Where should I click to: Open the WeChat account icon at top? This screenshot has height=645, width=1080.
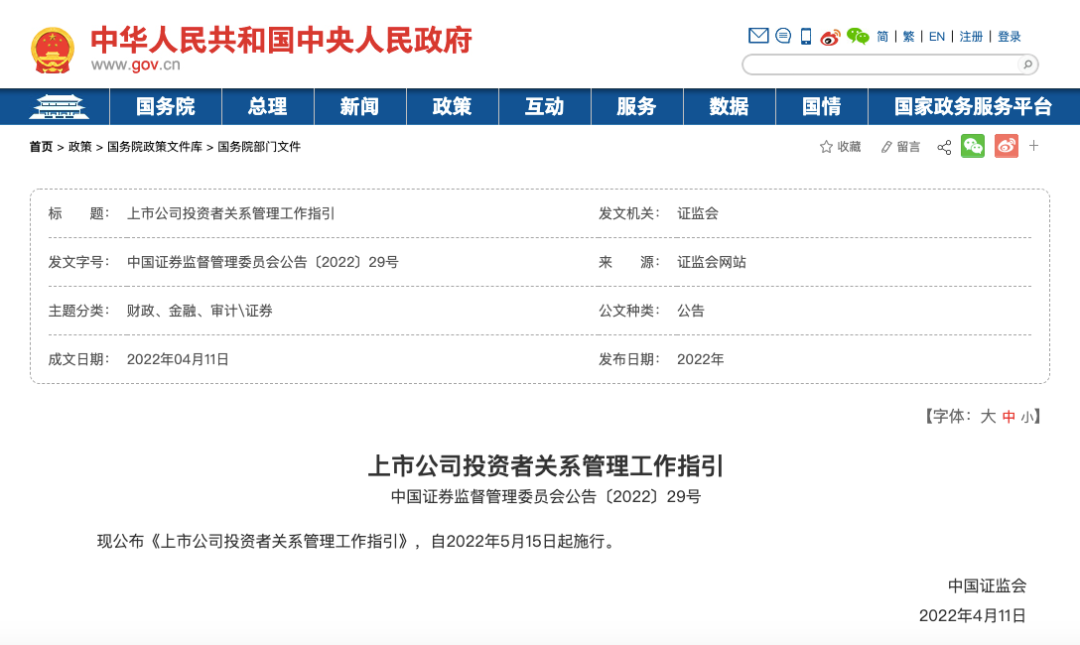pos(855,34)
